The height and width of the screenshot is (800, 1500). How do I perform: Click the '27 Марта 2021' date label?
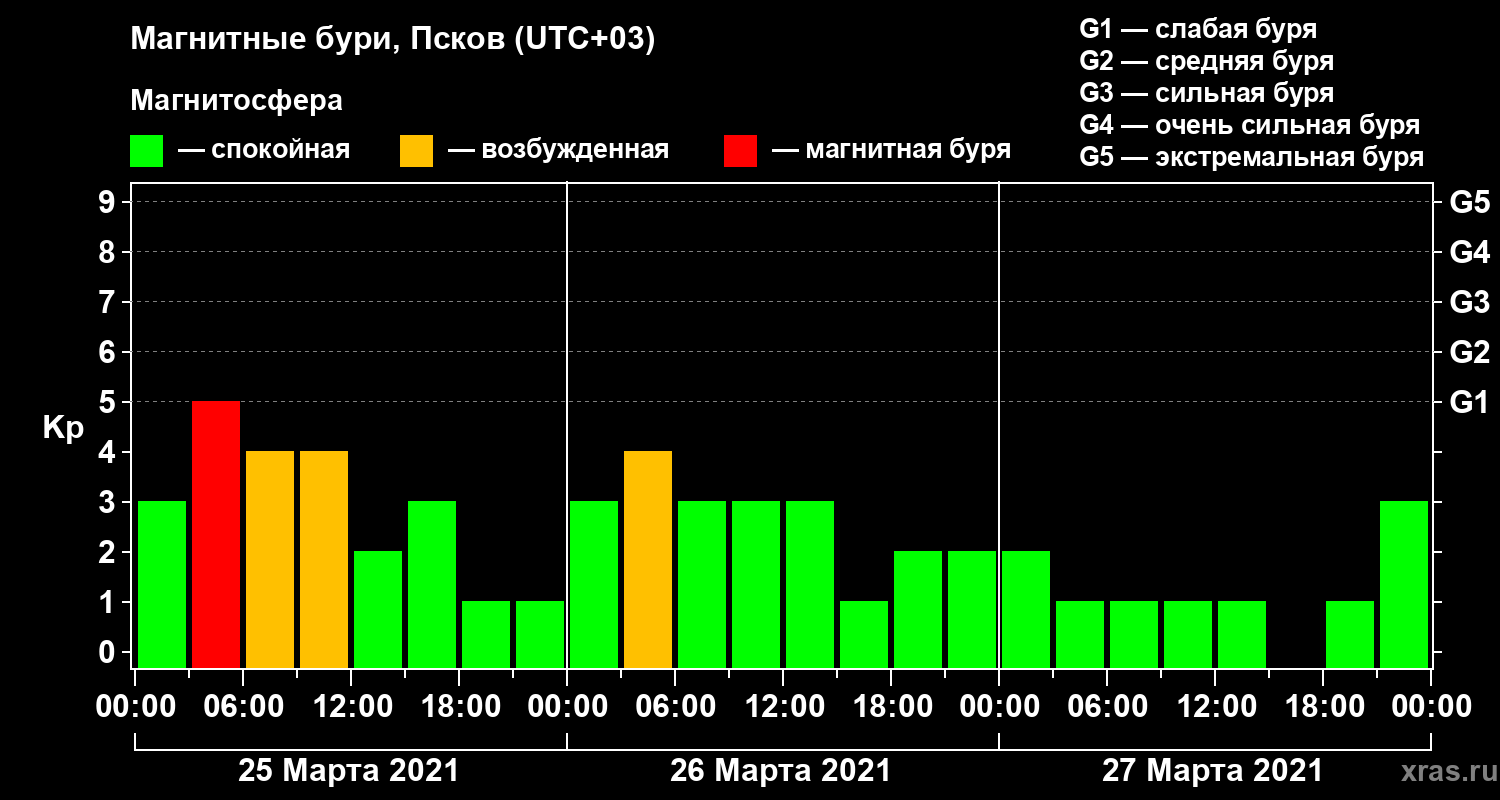(1212, 771)
